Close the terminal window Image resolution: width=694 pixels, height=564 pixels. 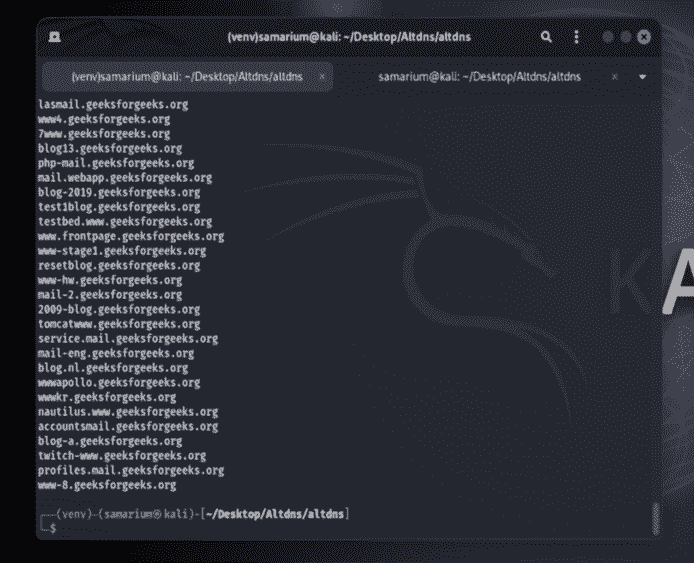tap(644, 37)
